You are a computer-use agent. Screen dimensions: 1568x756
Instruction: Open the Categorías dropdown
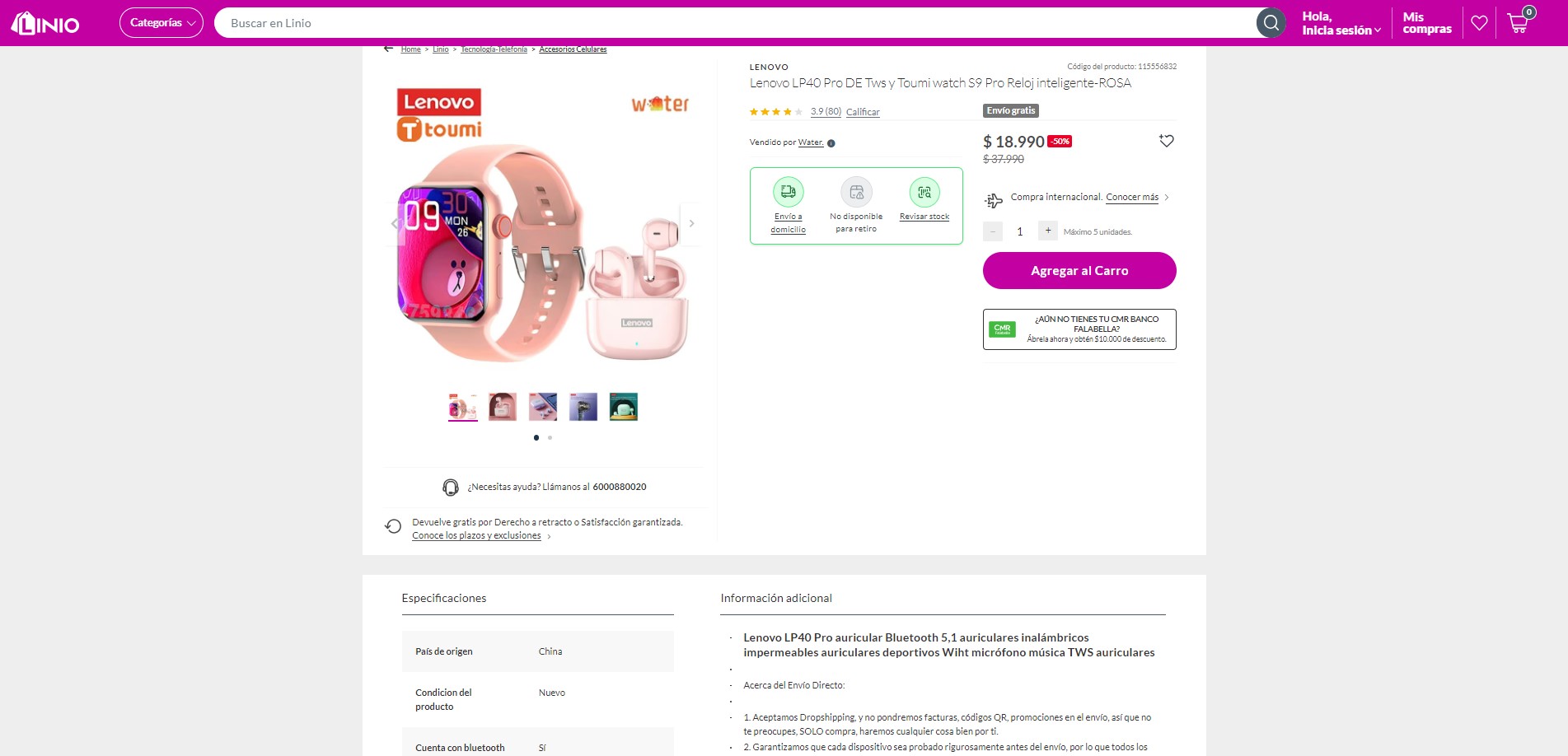coord(160,22)
